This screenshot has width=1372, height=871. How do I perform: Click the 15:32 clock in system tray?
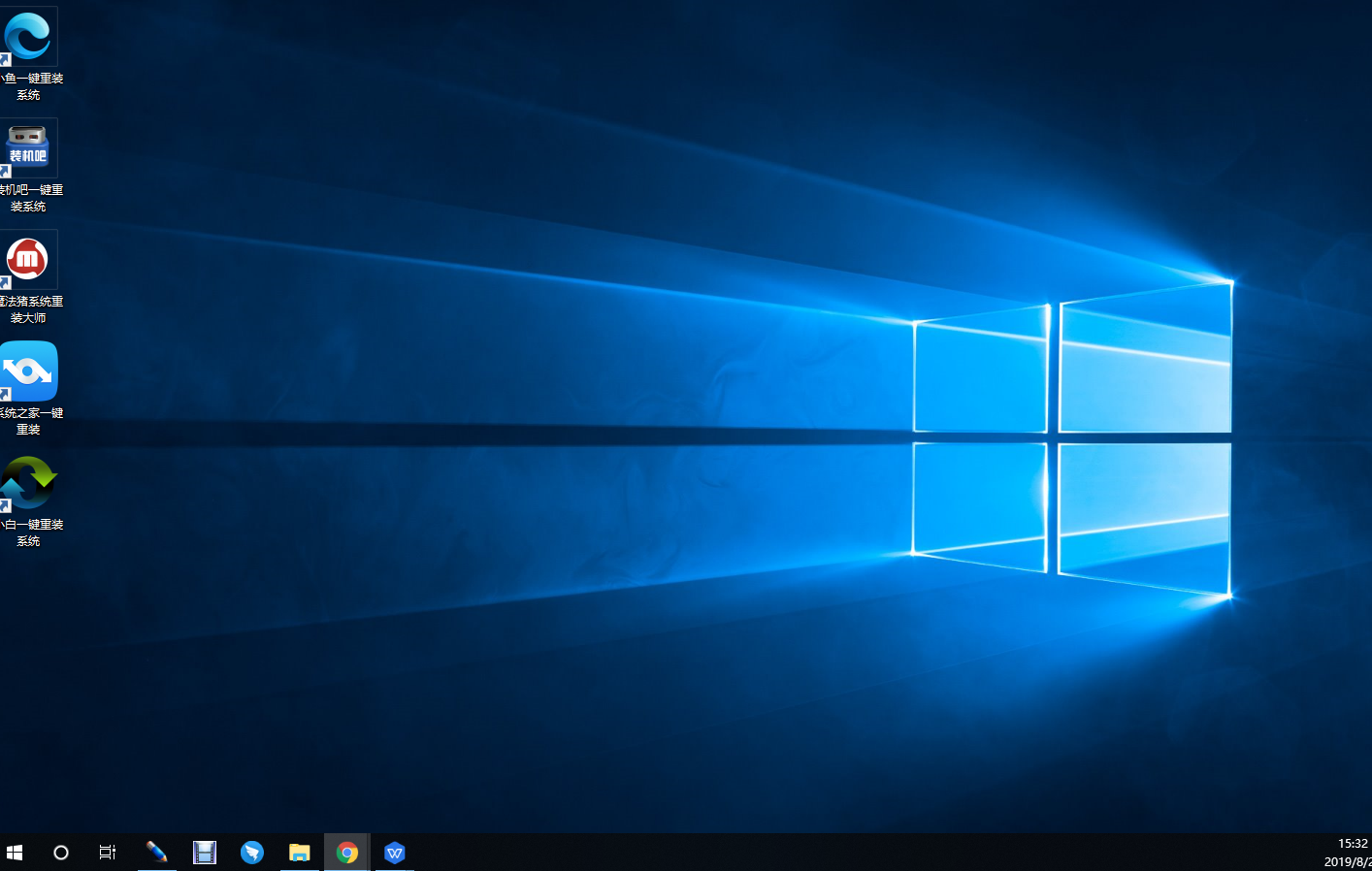click(x=1352, y=844)
